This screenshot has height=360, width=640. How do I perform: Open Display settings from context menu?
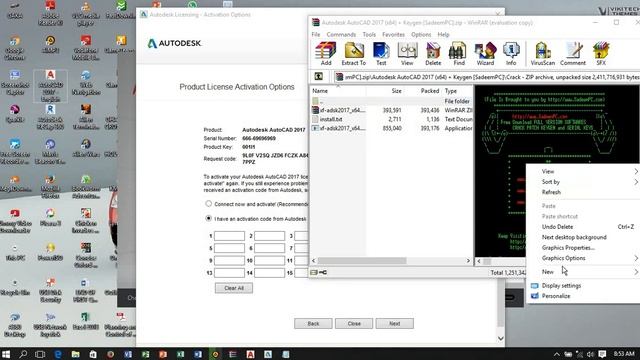pyautogui.click(x=583, y=286)
